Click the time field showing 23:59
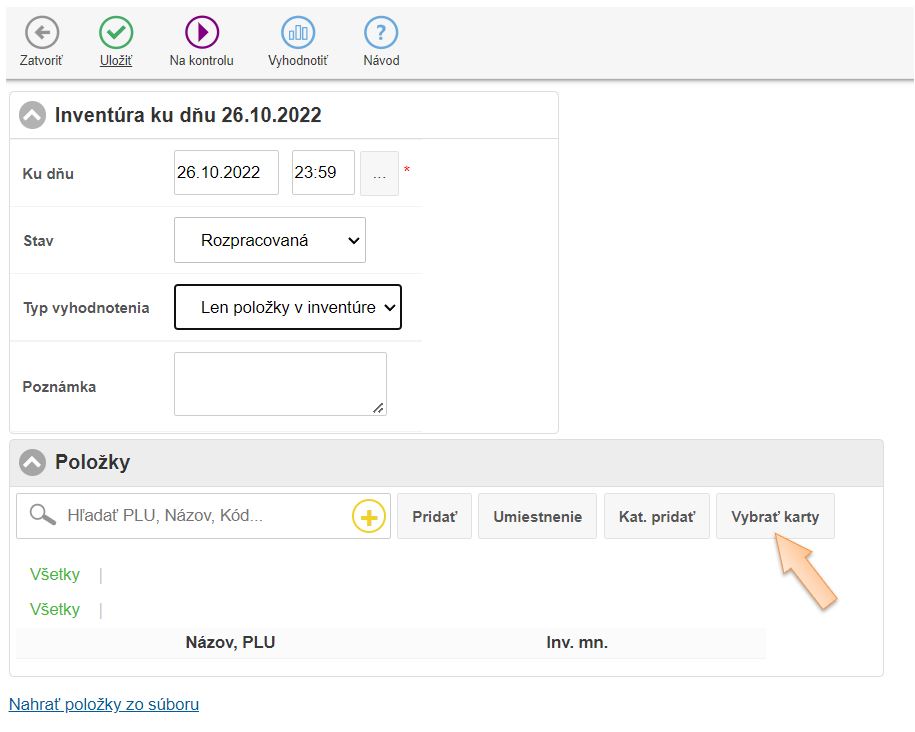The width and height of the screenshot is (915, 732). click(x=322, y=173)
